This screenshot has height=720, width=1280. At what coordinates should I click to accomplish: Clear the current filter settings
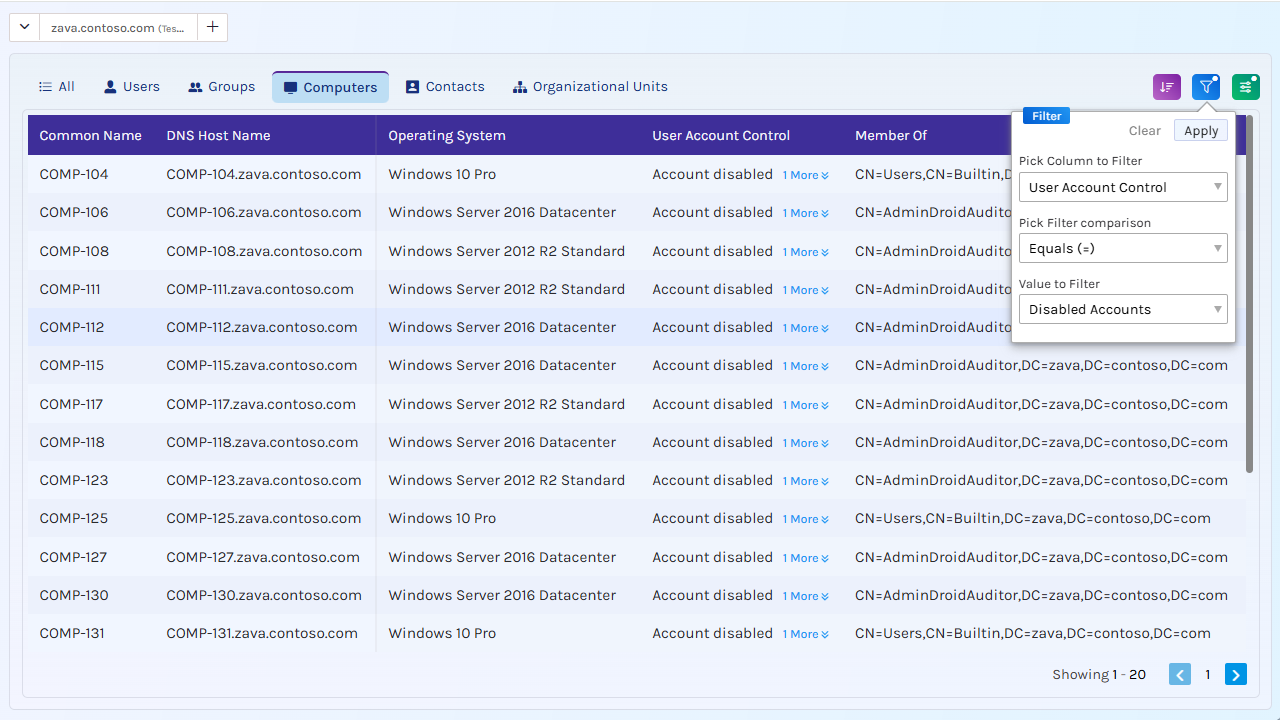click(1144, 130)
